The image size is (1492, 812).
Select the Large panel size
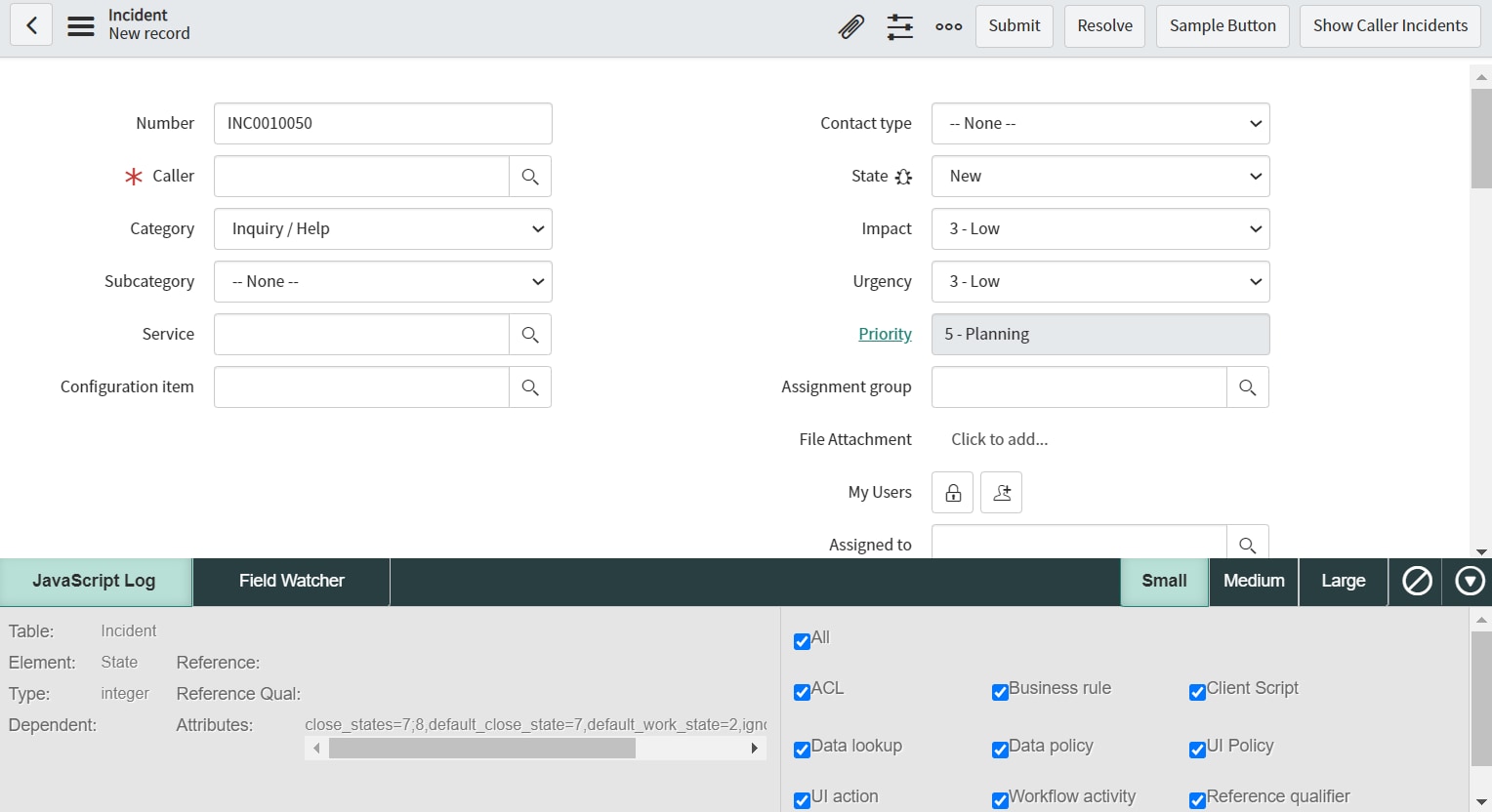point(1344,582)
